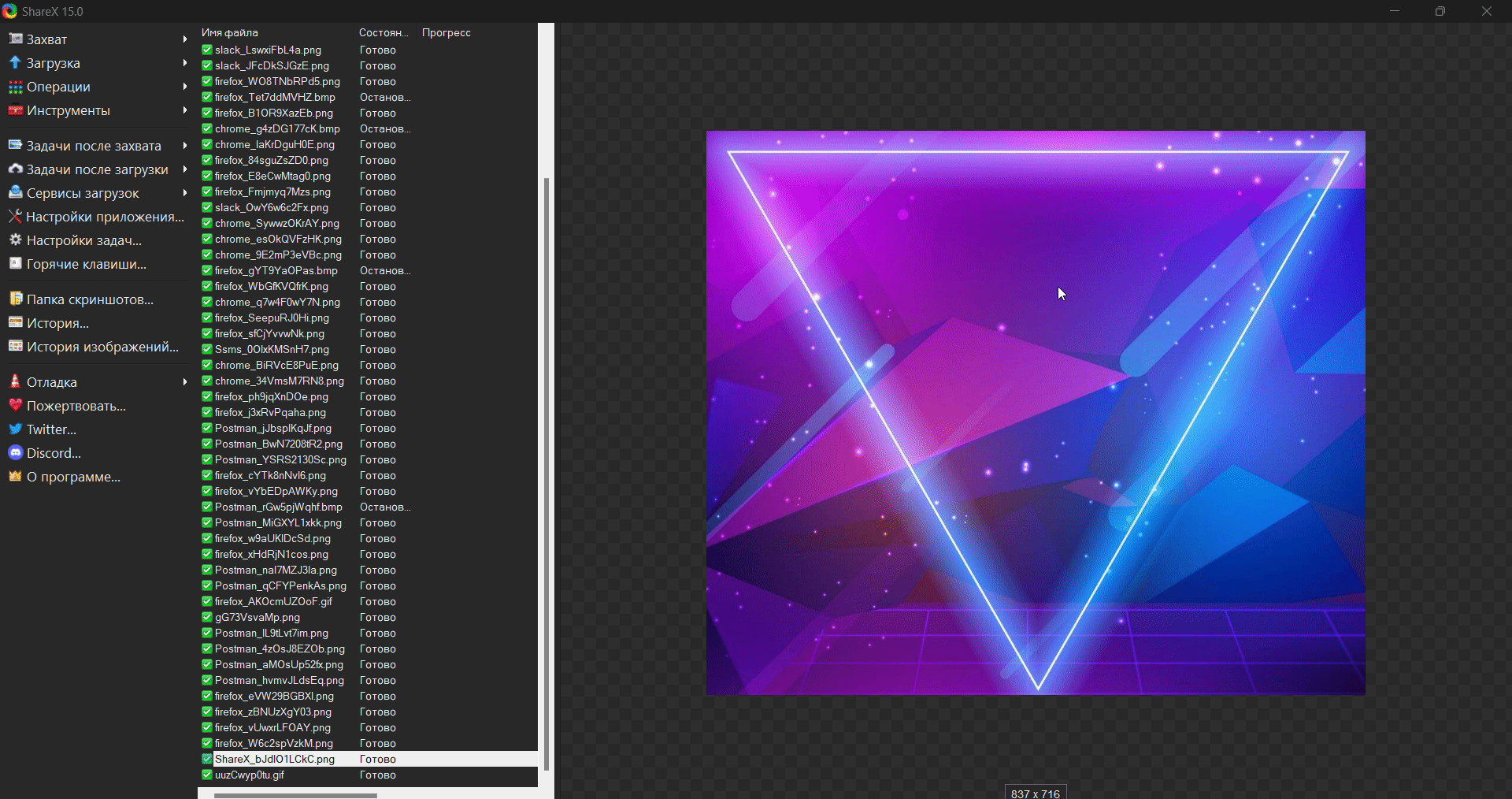Expand the Инструменты submenu arrow

coord(185,110)
